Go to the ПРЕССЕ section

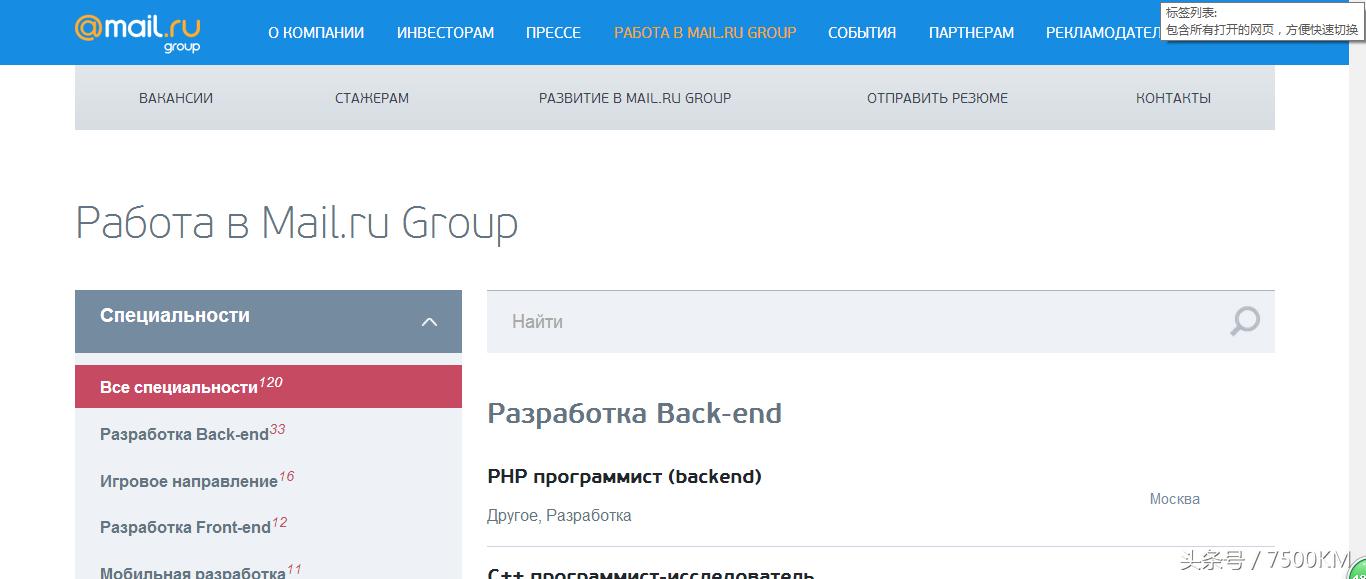[553, 33]
